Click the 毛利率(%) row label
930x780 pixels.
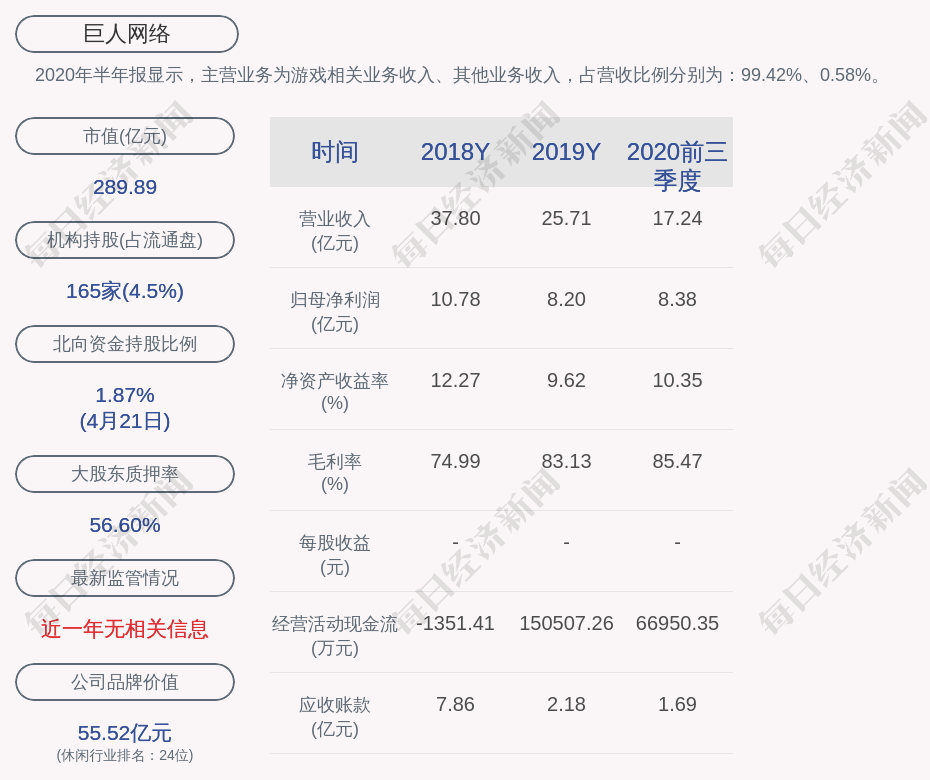(x=335, y=473)
